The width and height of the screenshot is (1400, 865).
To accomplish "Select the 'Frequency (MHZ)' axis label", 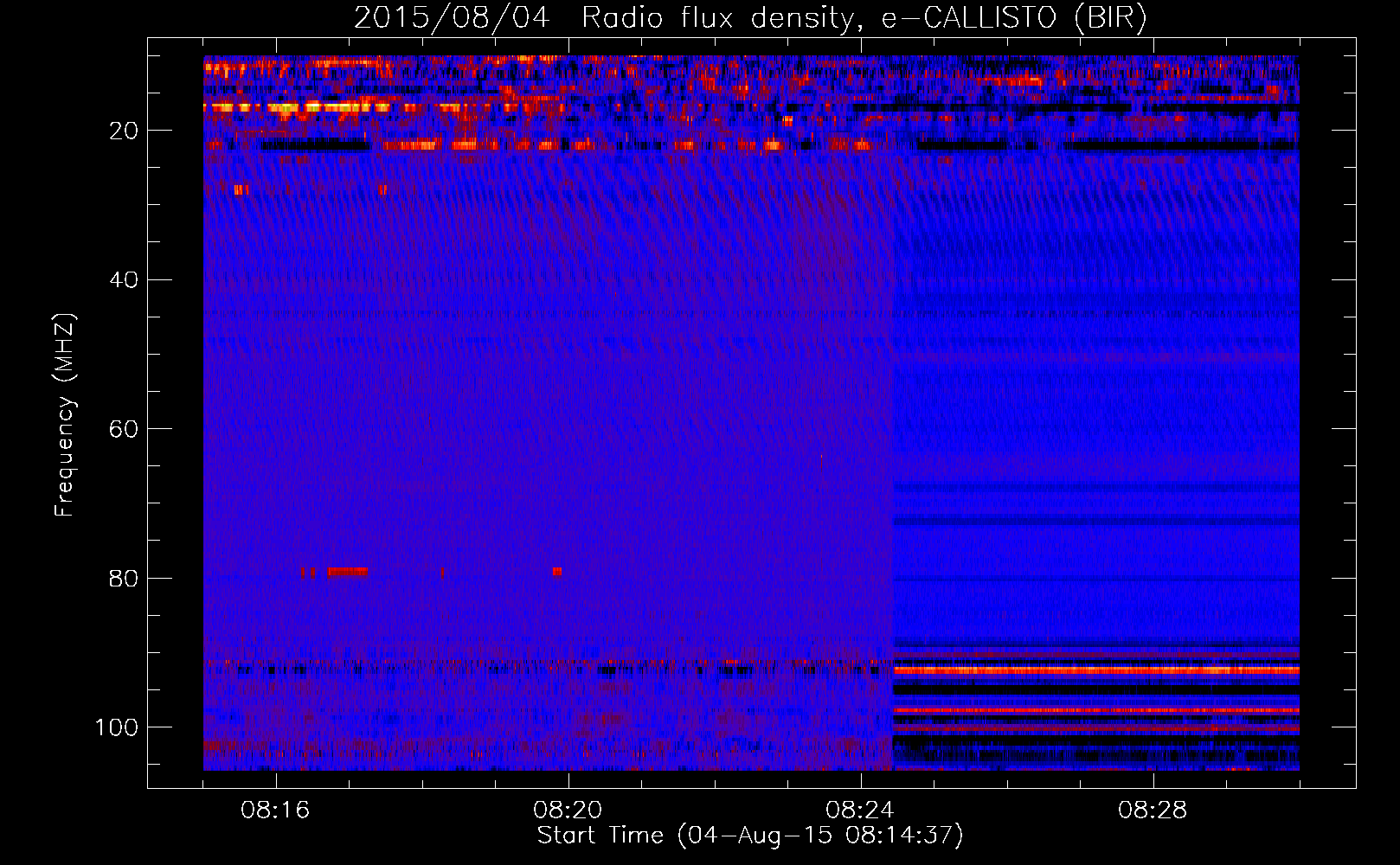I will point(65,415).
